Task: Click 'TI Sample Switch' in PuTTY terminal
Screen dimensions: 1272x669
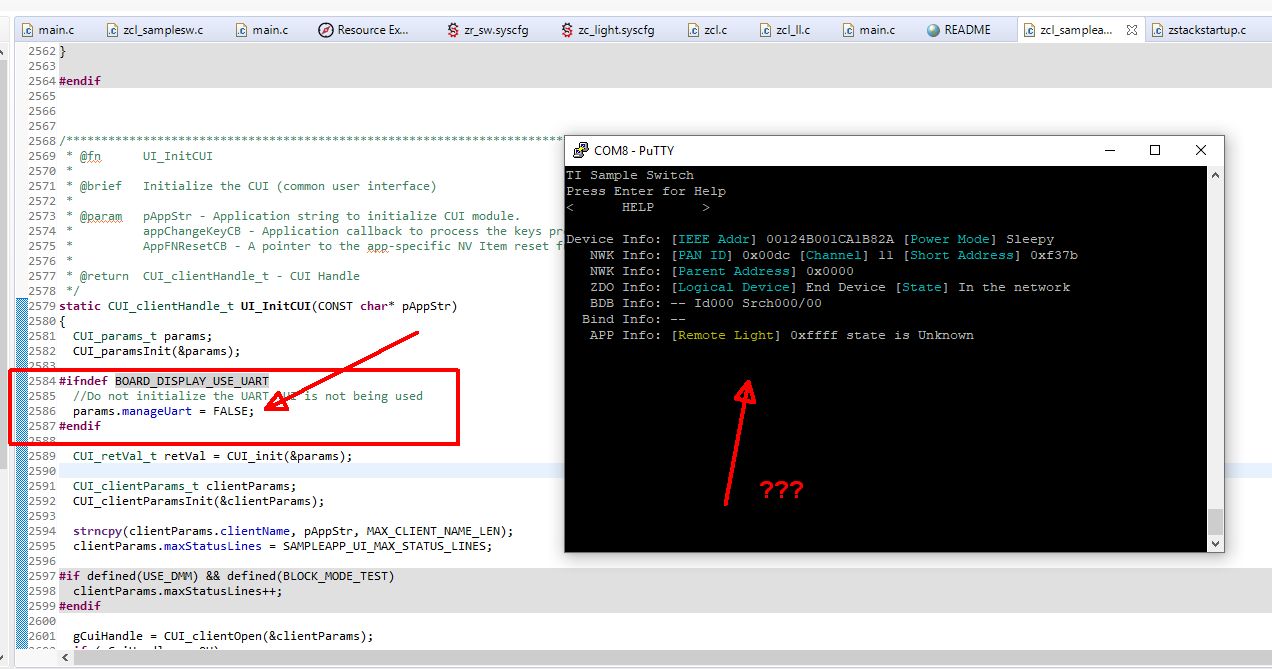Action: pyautogui.click(x=630, y=175)
